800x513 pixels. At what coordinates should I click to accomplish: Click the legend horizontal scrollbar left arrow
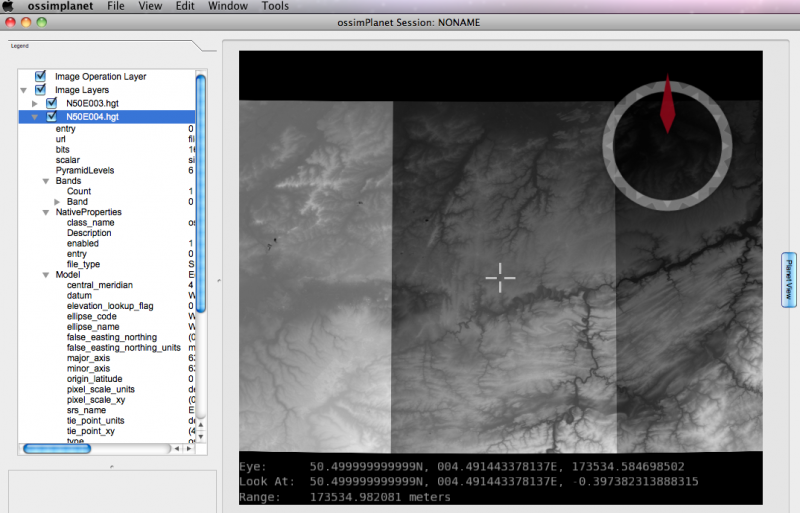pos(178,448)
